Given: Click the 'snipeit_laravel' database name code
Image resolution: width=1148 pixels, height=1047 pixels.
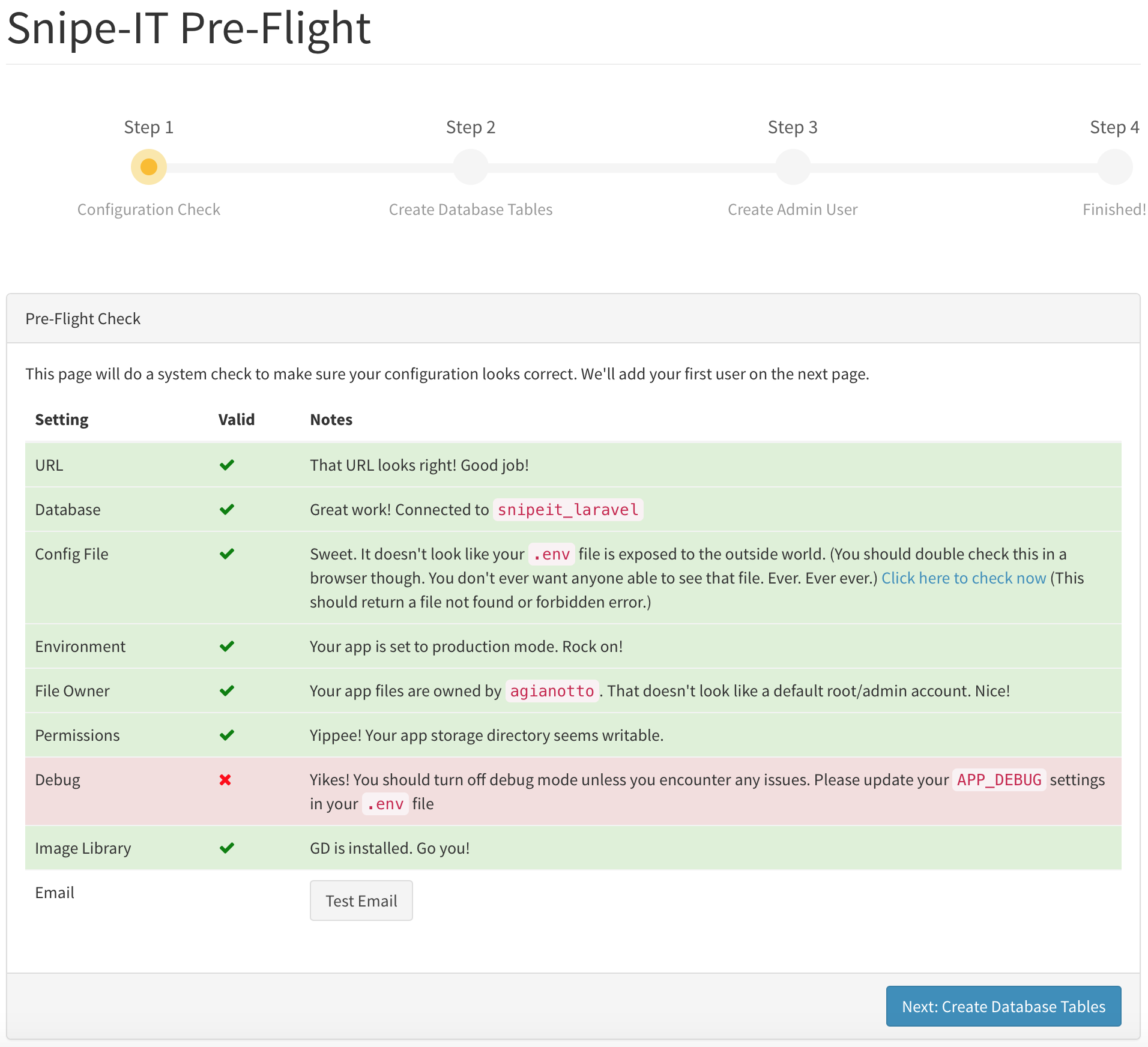Looking at the screenshot, I should click(568, 510).
